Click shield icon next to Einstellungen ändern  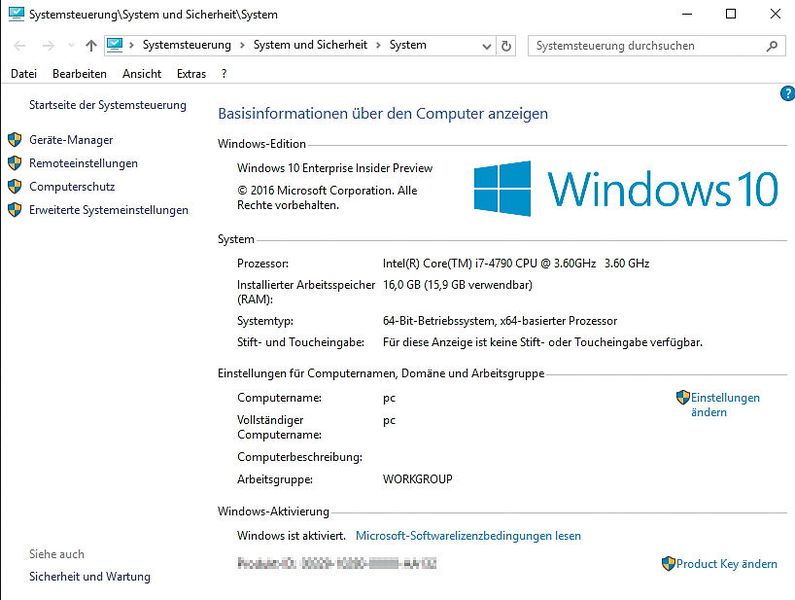pyautogui.click(x=683, y=397)
